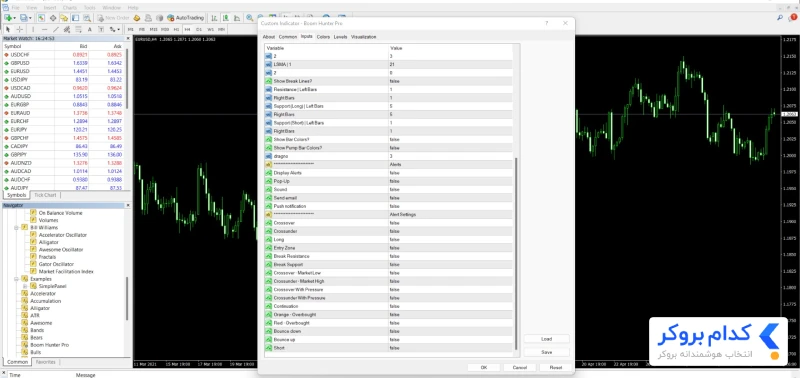This screenshot has height=378, width=800.
Task: Click the Cancel button
Action: (519, 367)
